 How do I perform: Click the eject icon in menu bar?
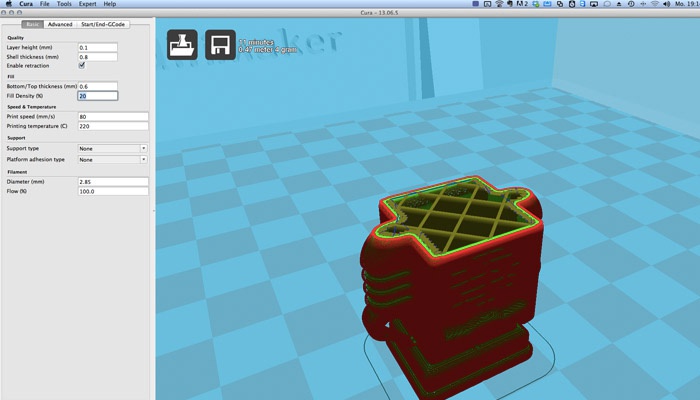click(x=619, y=4)
